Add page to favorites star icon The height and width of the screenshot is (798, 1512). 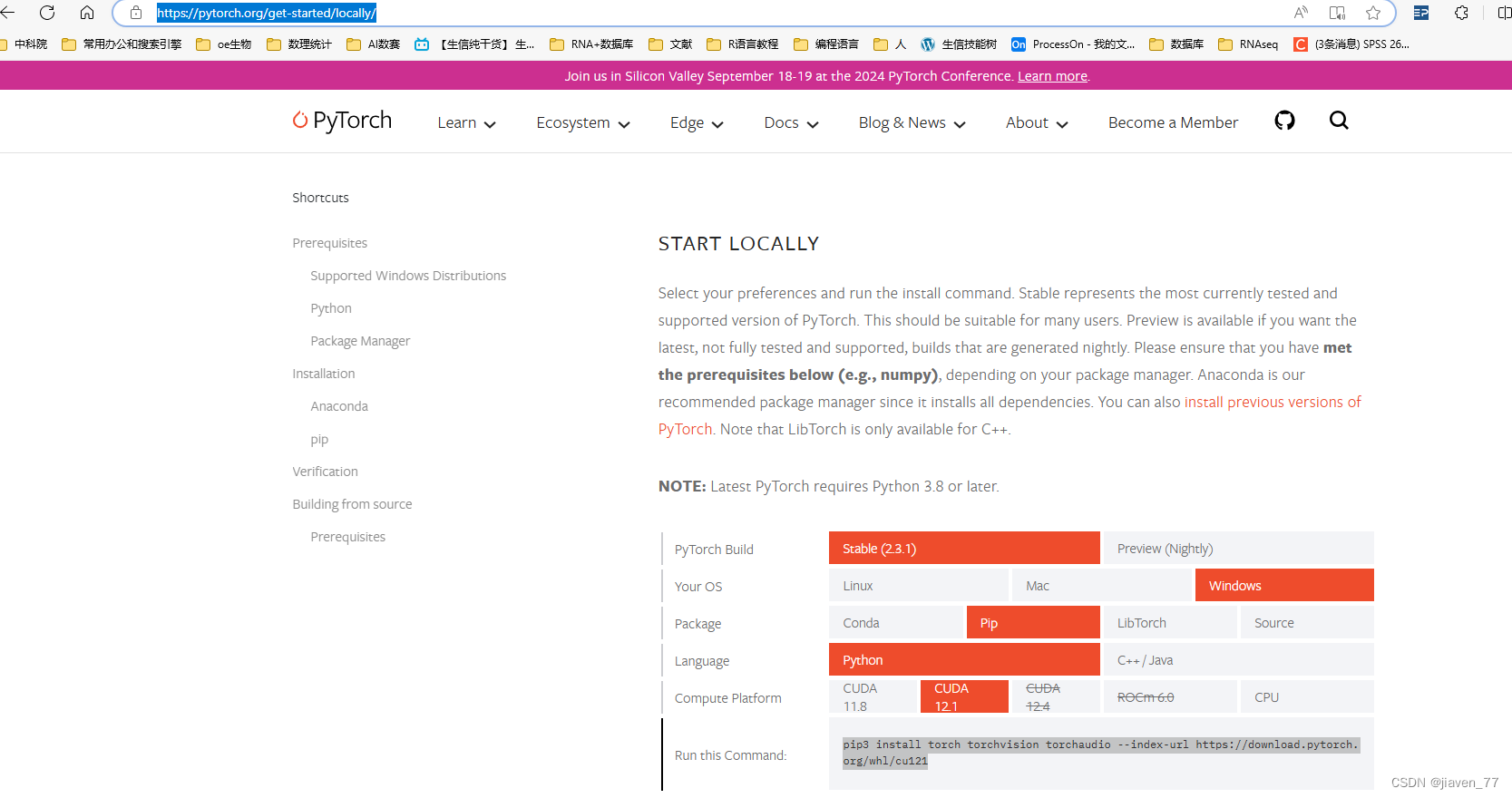click(x=1373, y=13)
